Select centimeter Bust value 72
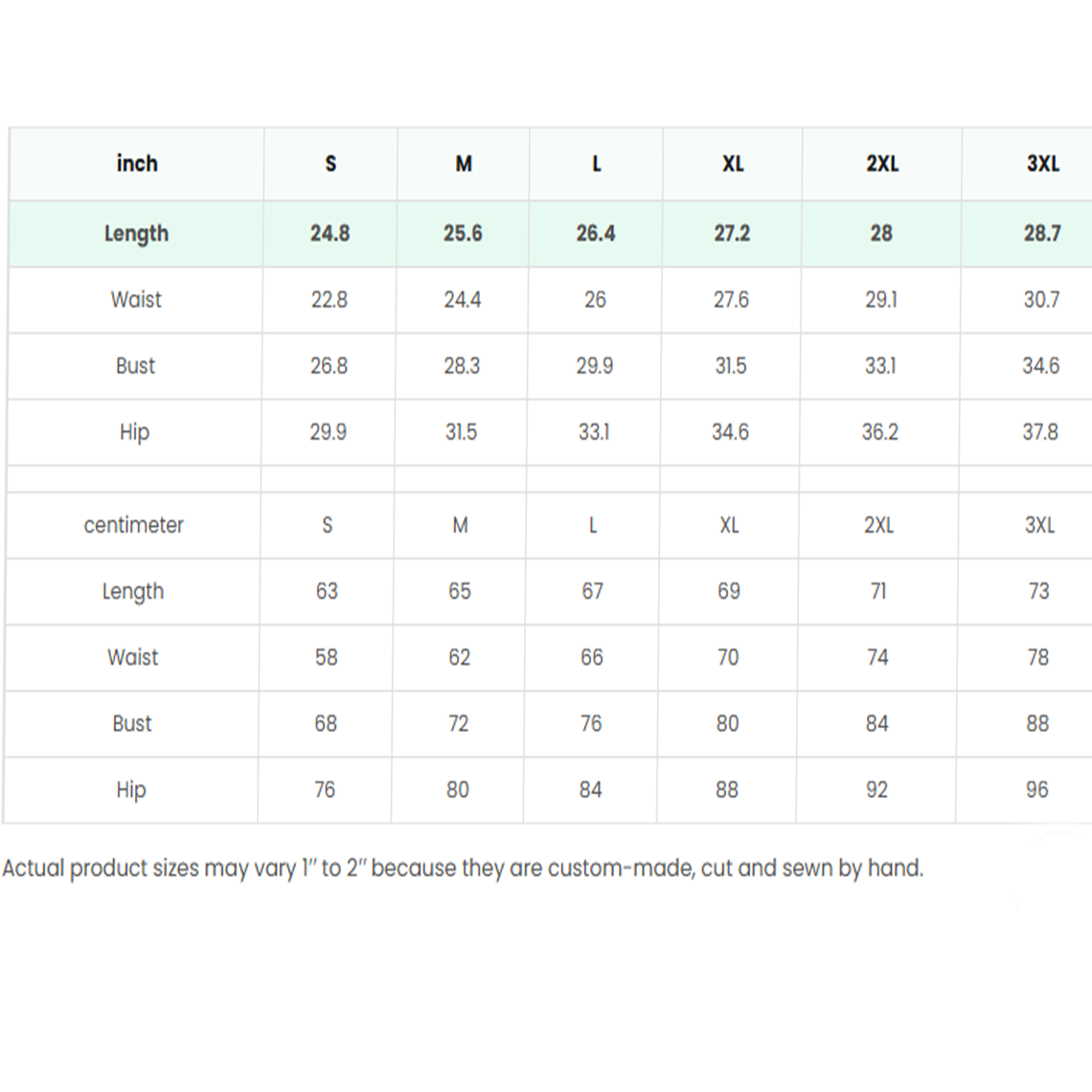 459,723
